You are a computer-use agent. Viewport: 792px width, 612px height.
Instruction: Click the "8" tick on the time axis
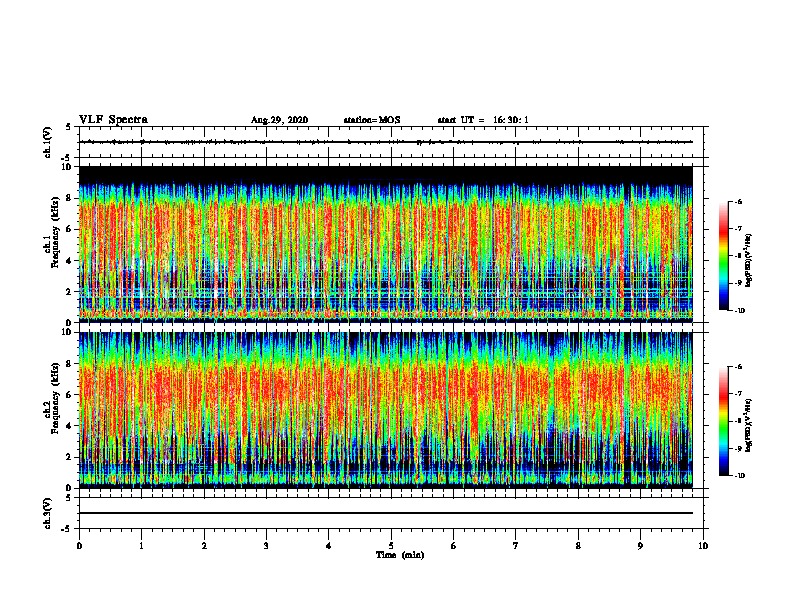[578, 546]
